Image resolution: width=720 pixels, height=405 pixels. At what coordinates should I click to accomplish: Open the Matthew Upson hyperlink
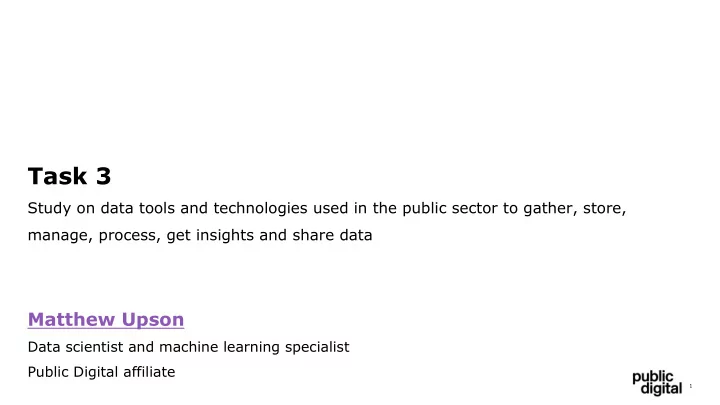click(x=106, y=320)
